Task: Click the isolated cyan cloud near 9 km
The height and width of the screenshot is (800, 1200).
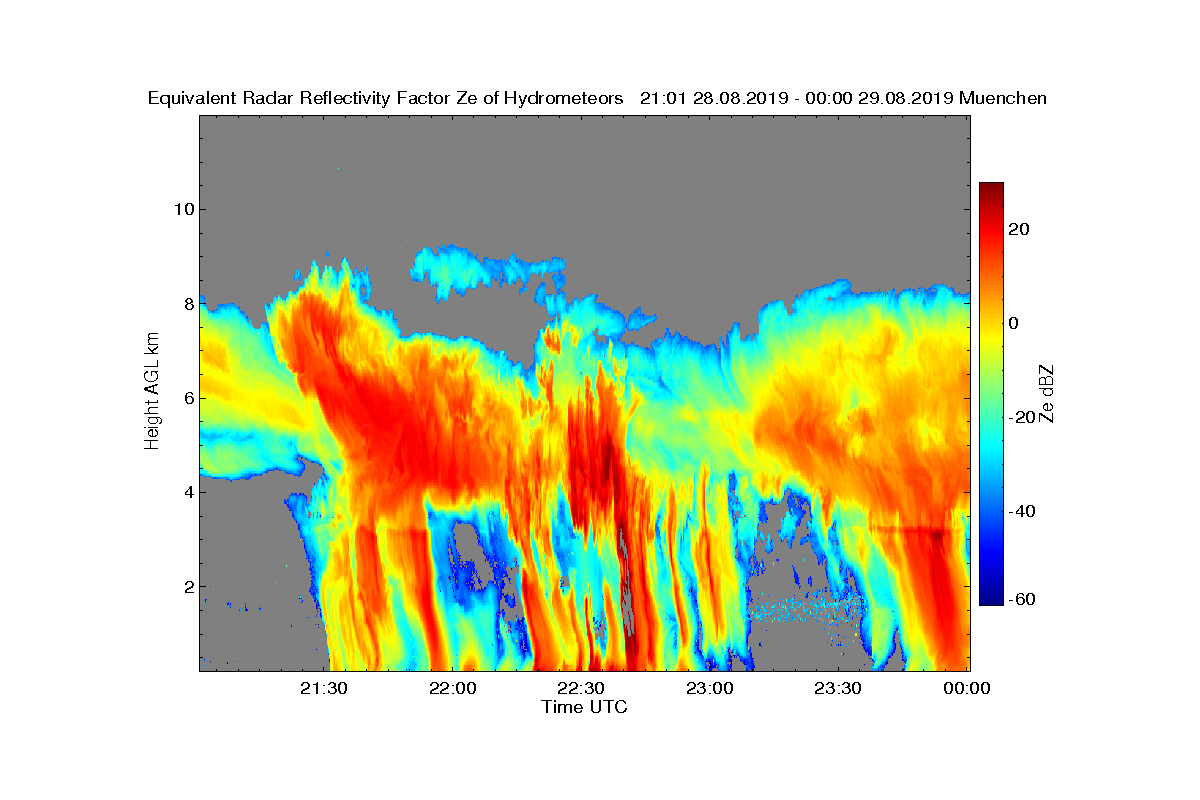Action: (x=487, y=268)
